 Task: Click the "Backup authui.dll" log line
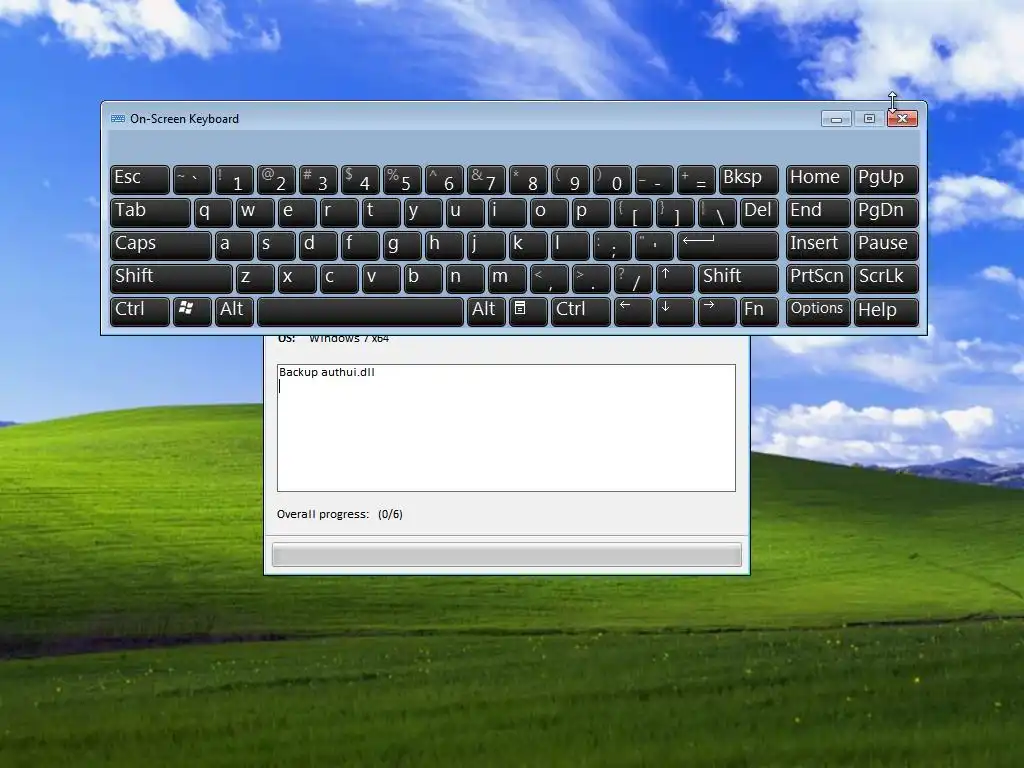click(327, 372)
